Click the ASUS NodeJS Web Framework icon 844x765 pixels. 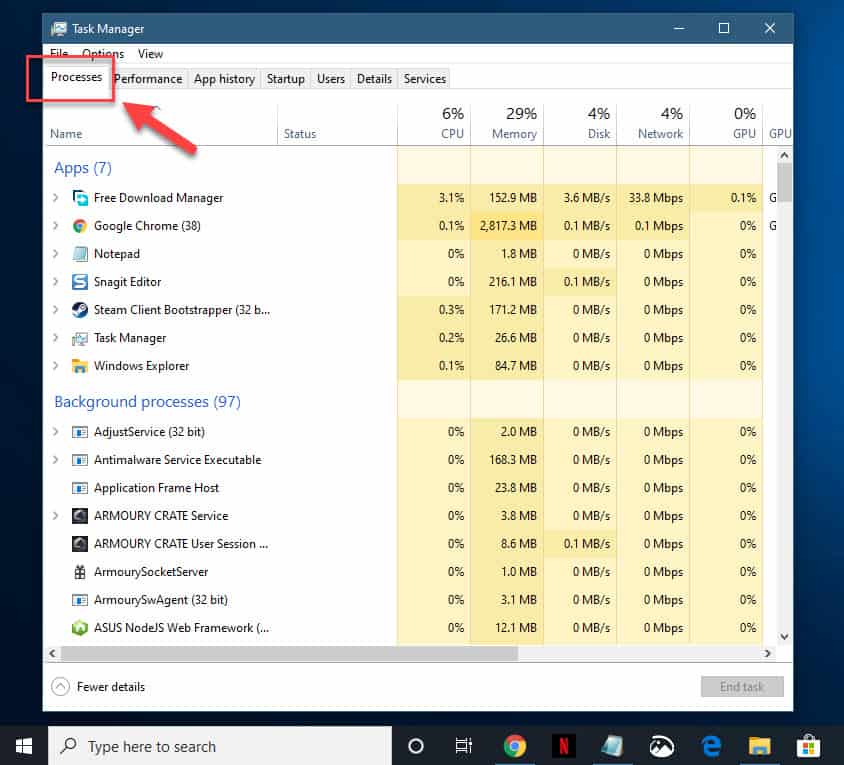pos(80,628)
